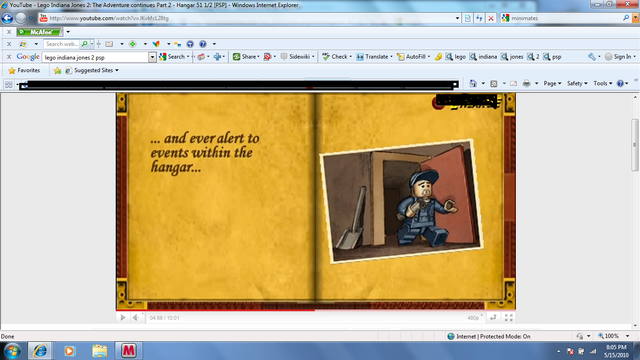Click the Google toolbar search box
Viewport: 640px width, 360px height.
point(96,57)
